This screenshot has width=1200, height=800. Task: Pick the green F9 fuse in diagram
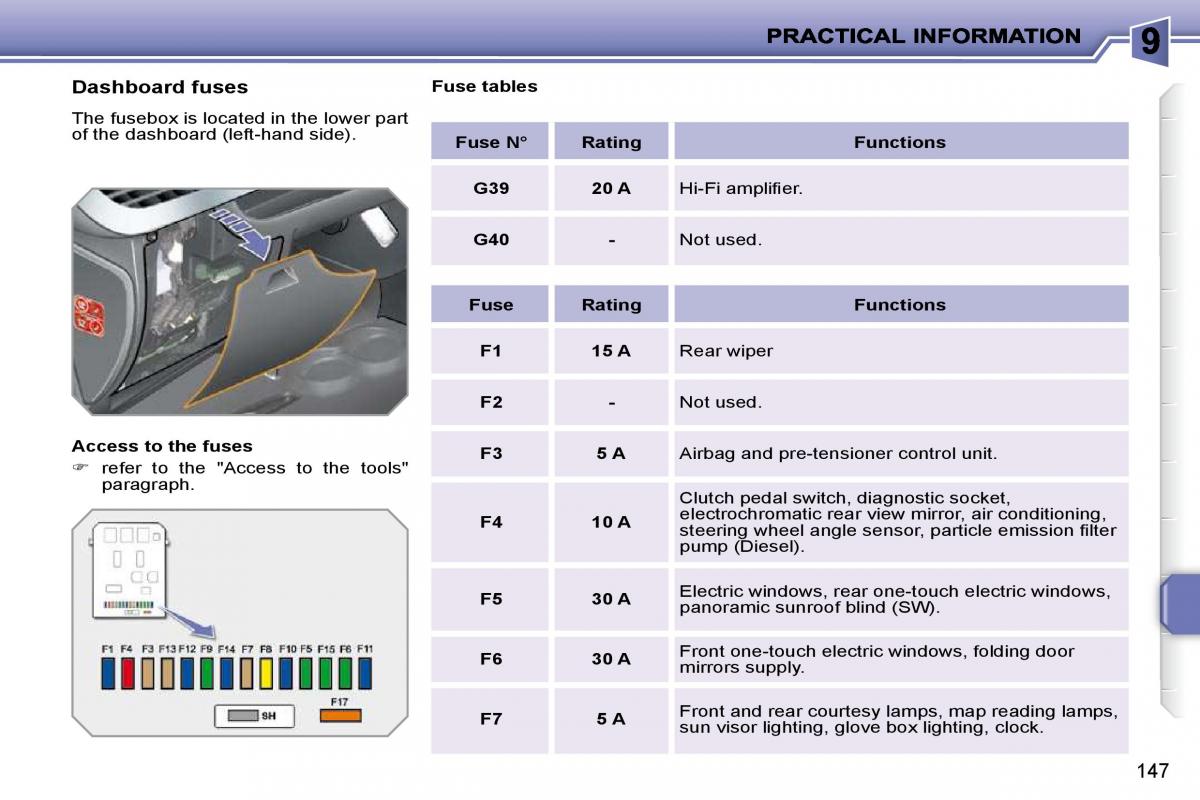click(x=207, y=673)
